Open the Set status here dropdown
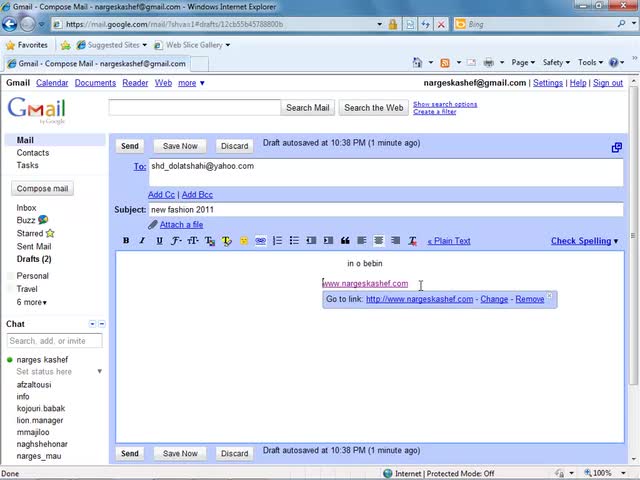Viewport: 640px width, 480px height. pos(99,372)
